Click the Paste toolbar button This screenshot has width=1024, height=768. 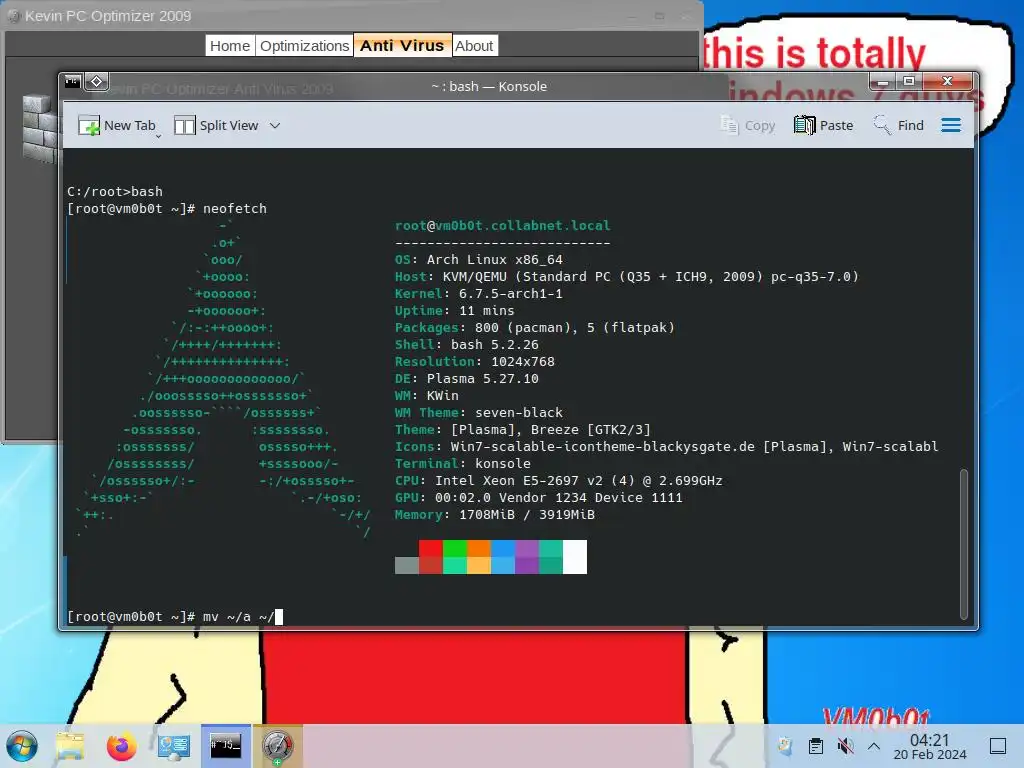tap(824, 125)
